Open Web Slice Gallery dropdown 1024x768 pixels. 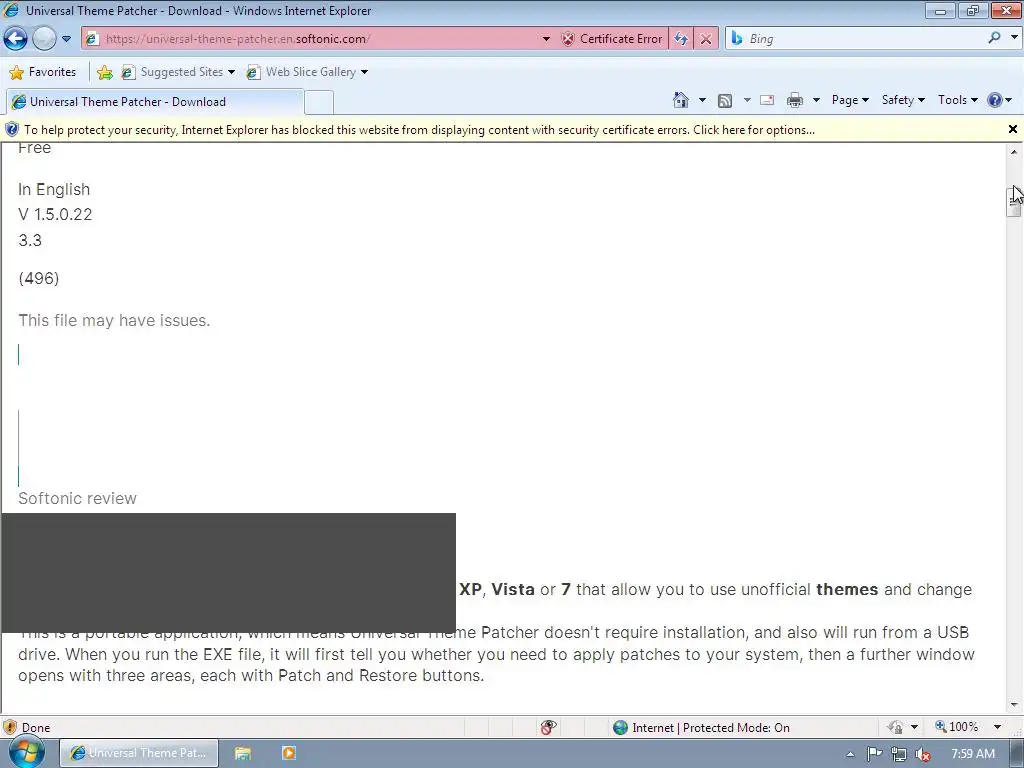pos(307,72)
